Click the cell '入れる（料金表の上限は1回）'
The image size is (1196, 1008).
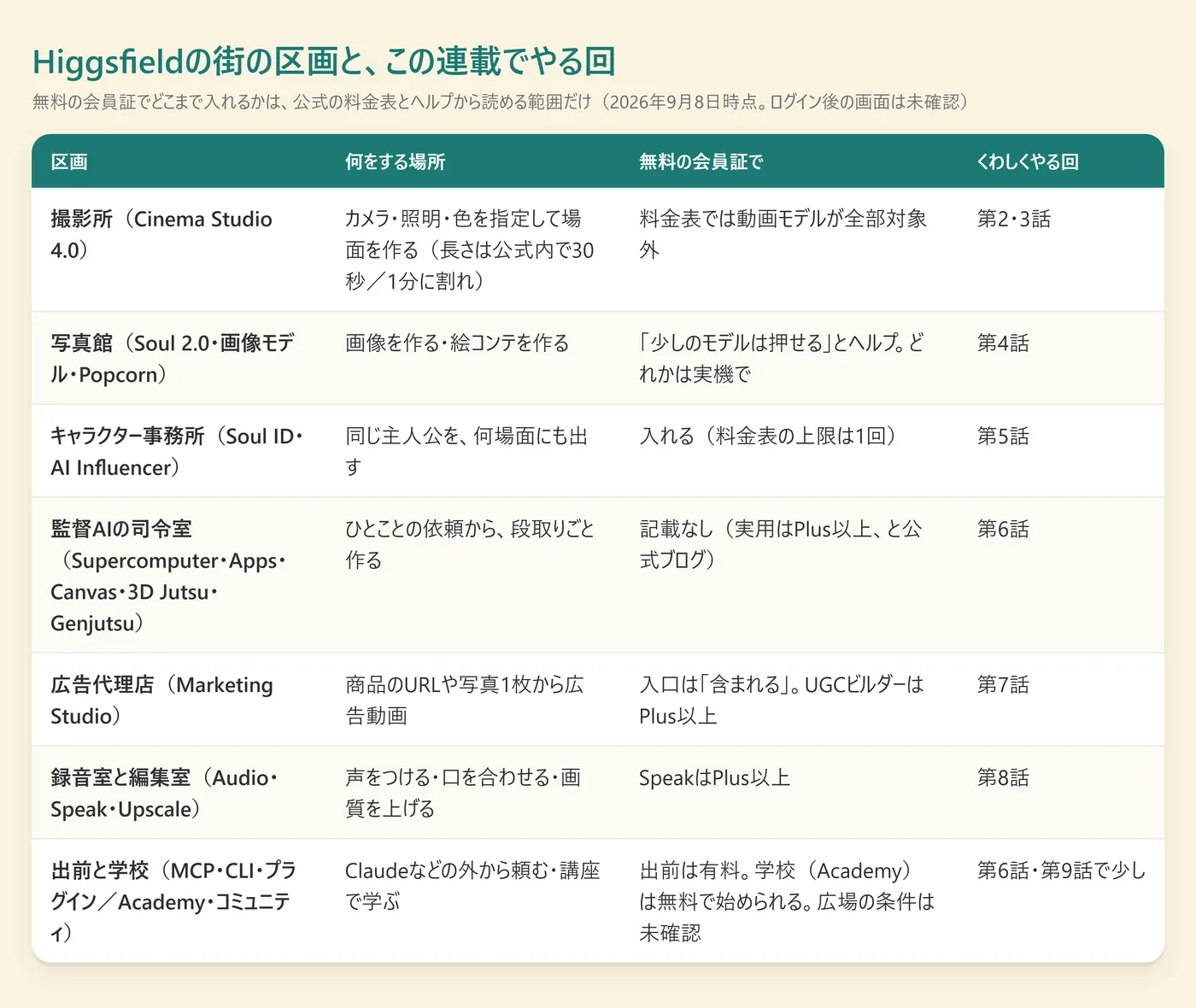(x=789, y=451)
